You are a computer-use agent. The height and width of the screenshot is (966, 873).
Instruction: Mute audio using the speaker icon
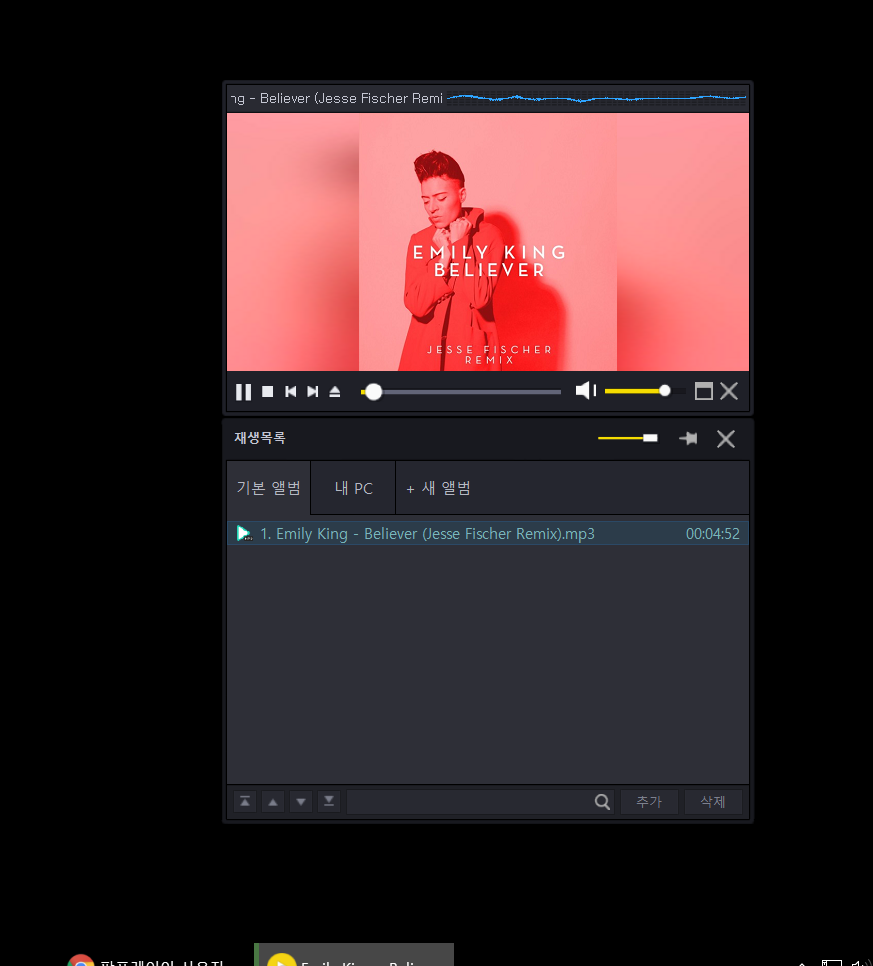[586, 391]
